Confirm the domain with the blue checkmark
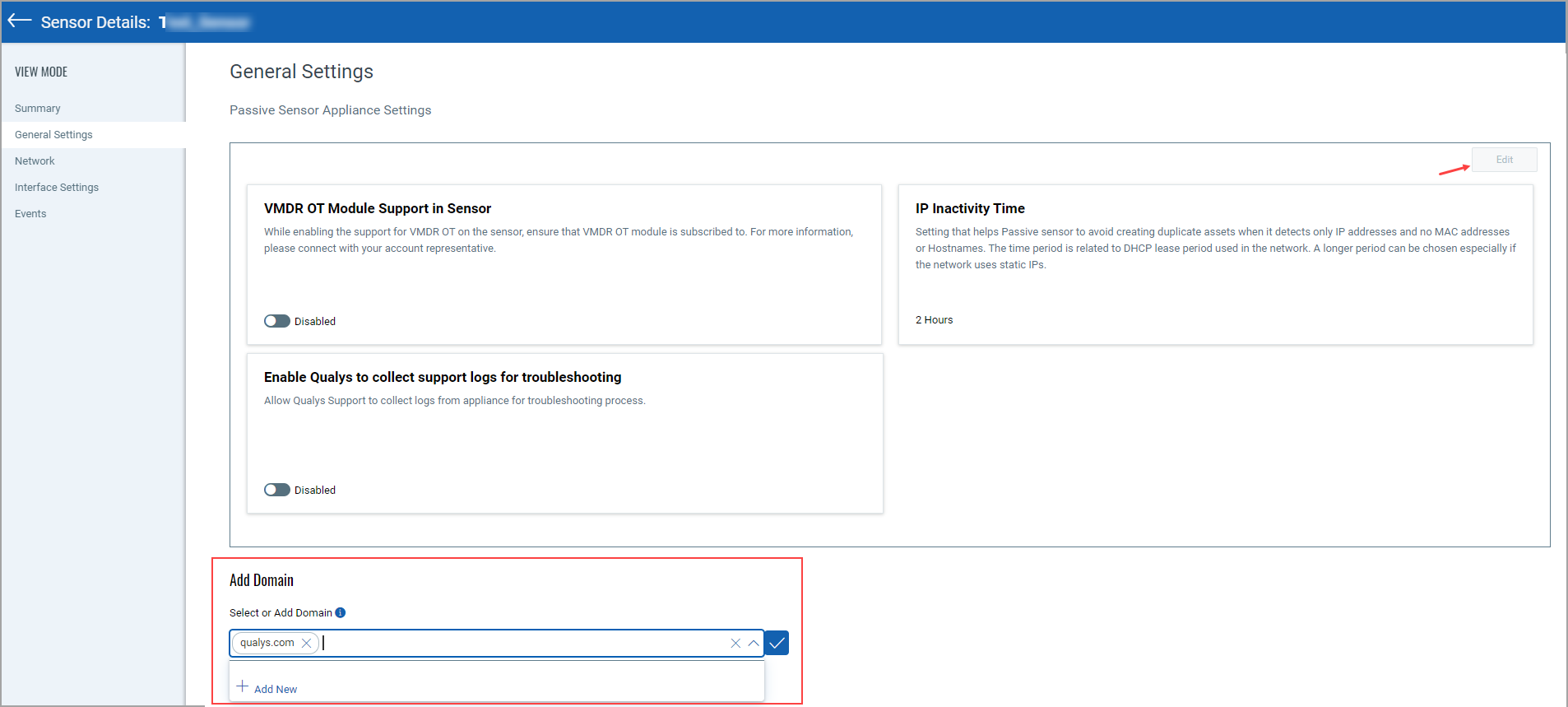1568x707 pixels. tap(777, 643)
